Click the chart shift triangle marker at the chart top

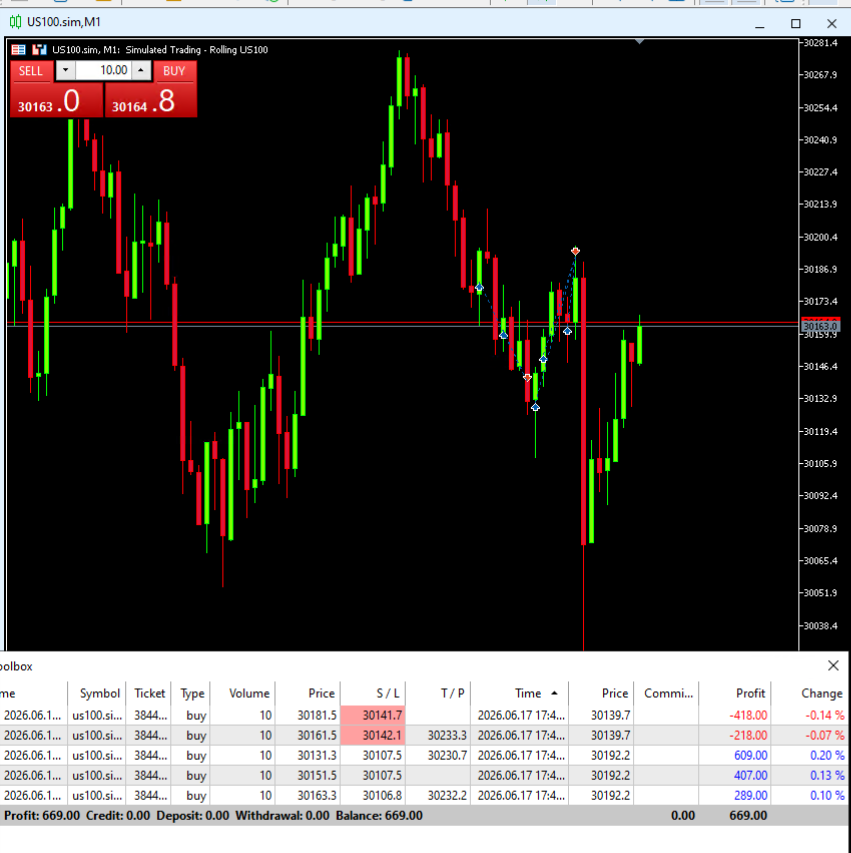pos(639,41)
